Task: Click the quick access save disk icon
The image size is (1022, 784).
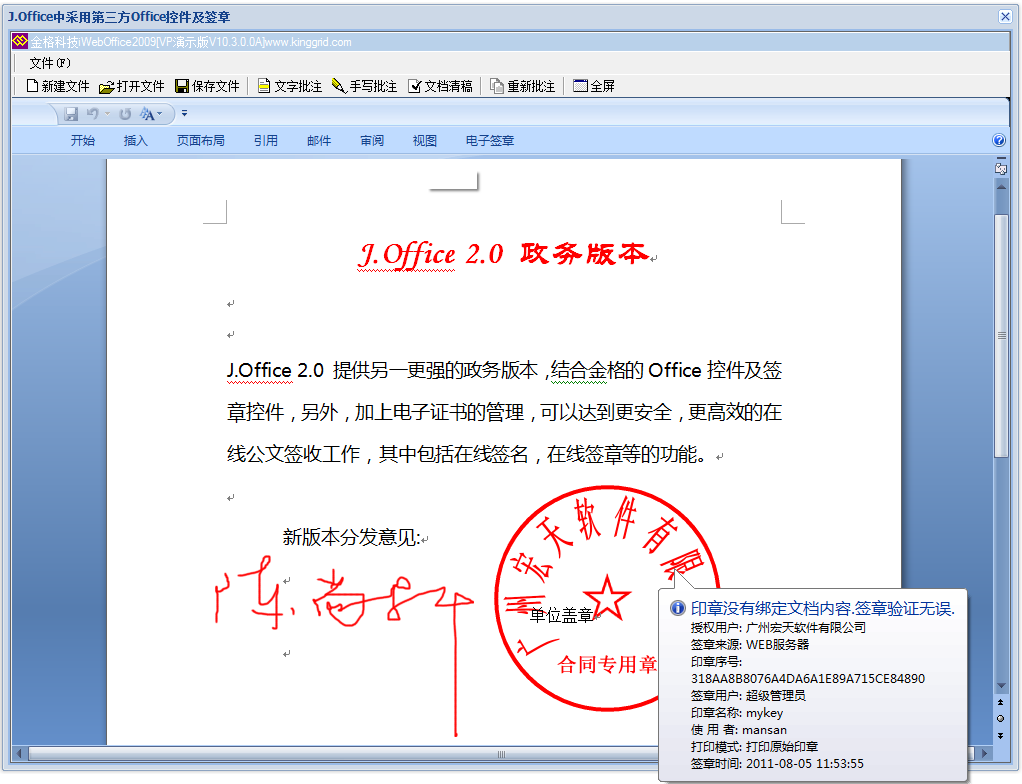Action: point(71,114)
